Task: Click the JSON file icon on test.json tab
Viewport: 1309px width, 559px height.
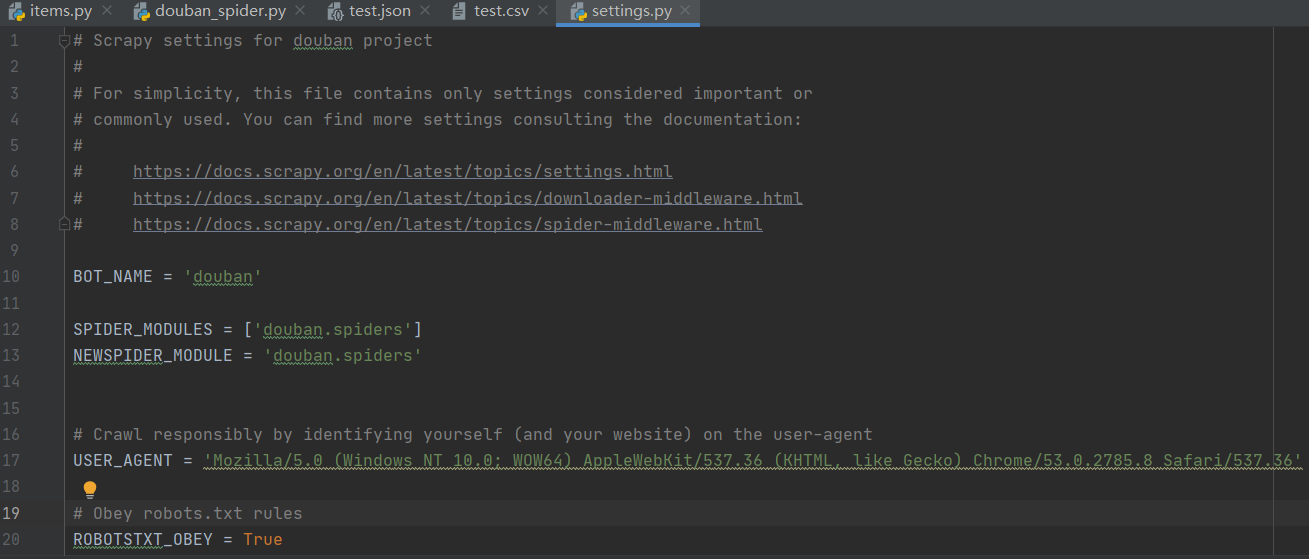Action: point(335,11)
